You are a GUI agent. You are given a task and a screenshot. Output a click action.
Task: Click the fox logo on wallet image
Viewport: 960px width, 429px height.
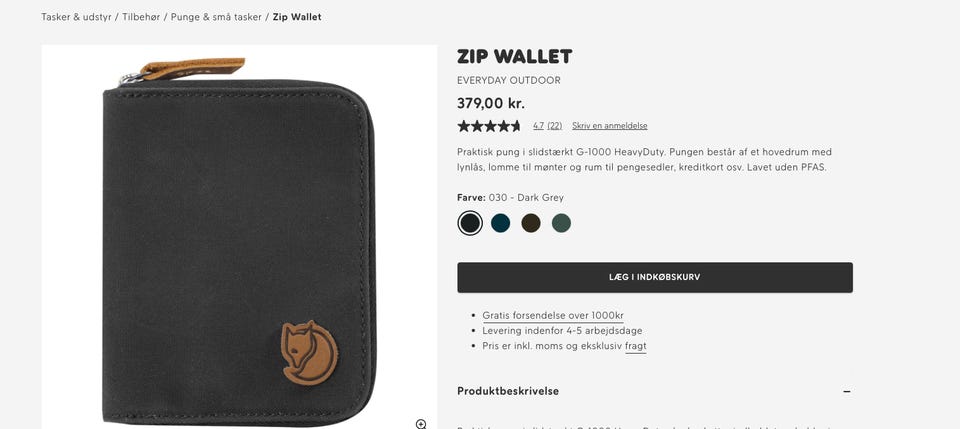309,353
